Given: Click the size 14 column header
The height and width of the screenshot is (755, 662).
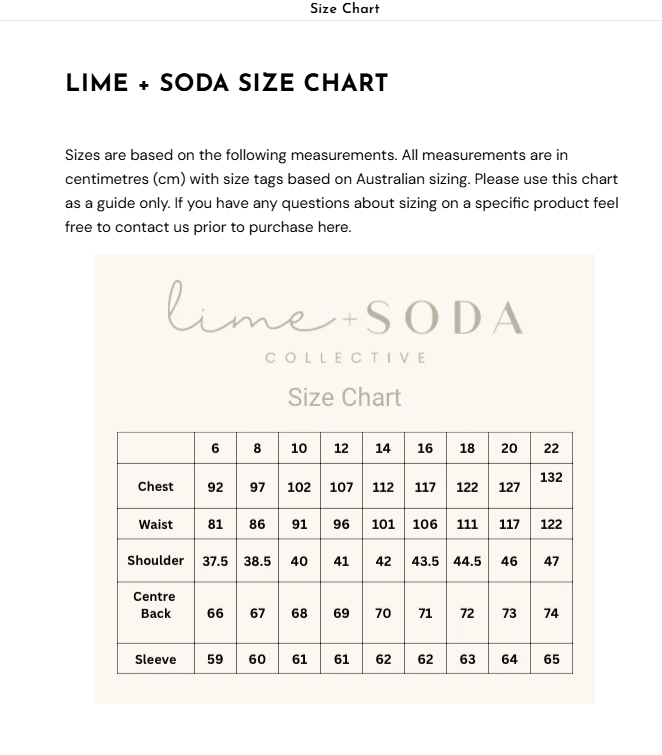Looking at the screenshot, I should point(383,448).
